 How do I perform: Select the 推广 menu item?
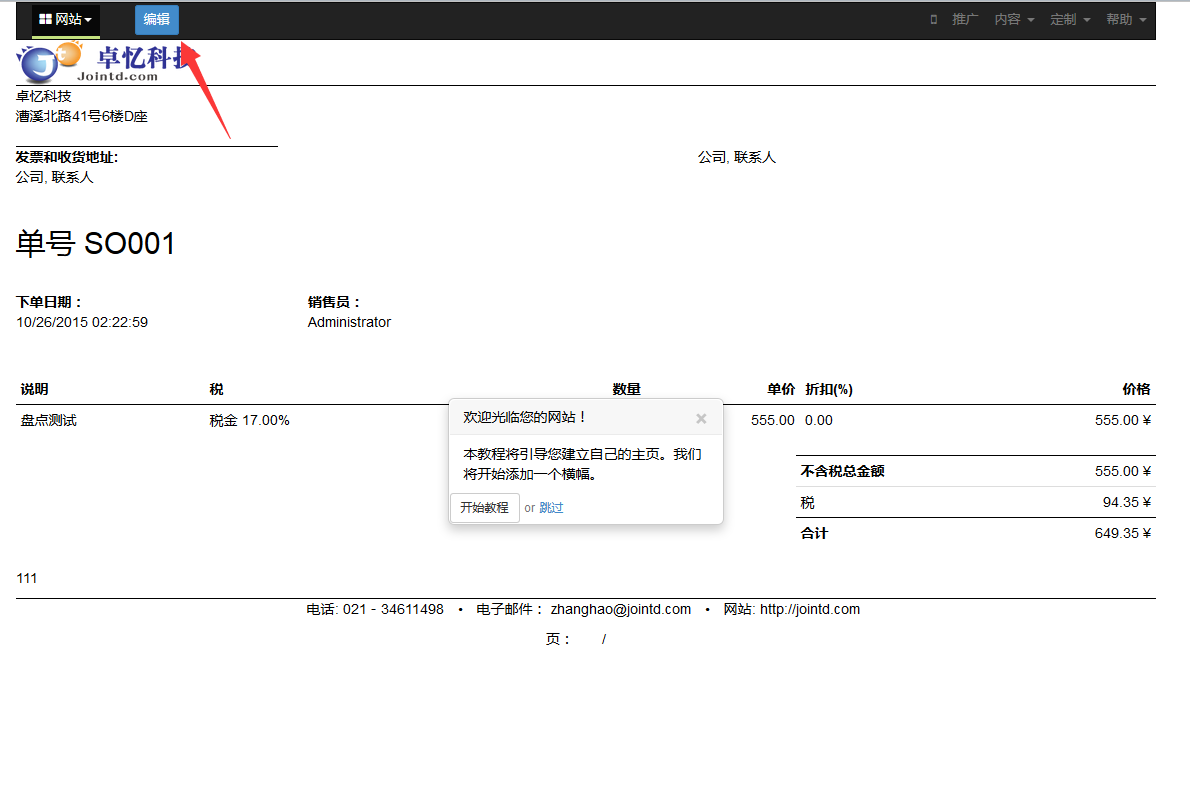pos(965,20)
